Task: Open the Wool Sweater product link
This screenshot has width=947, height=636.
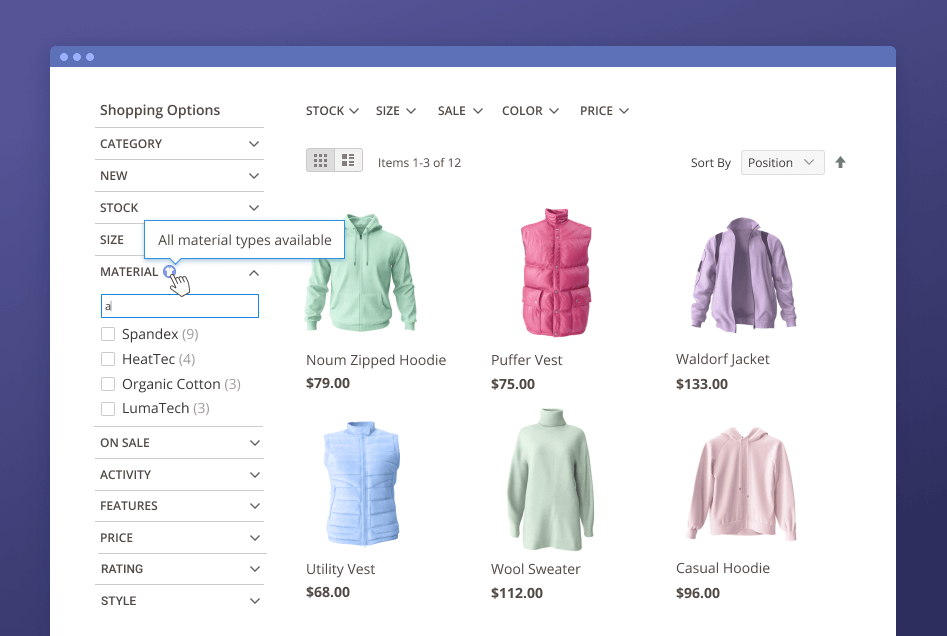Action: 535,569
